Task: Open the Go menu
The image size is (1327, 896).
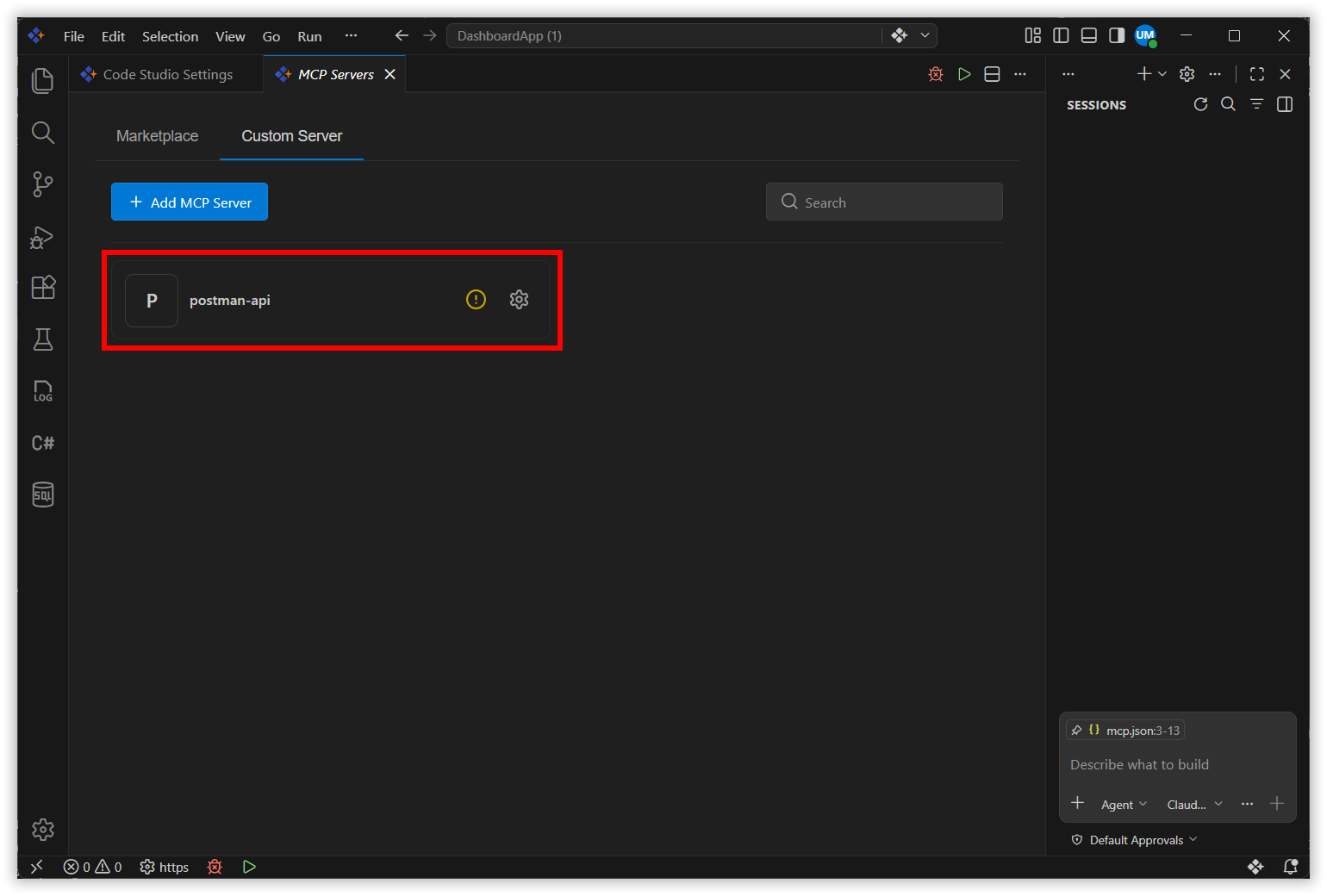Action: click(271, 36)
